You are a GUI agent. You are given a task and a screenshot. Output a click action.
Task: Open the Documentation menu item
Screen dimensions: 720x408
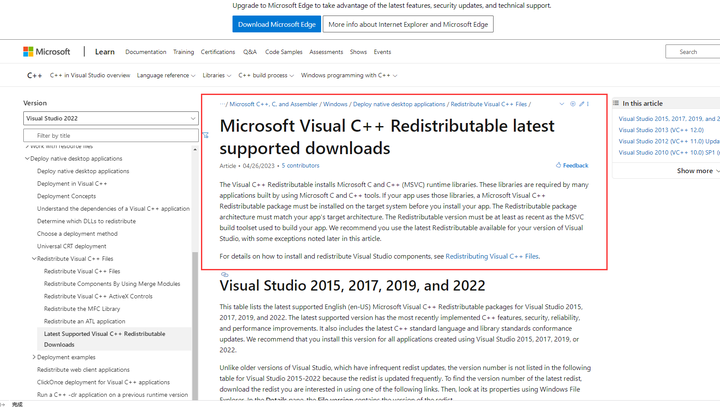coord(146,52)
